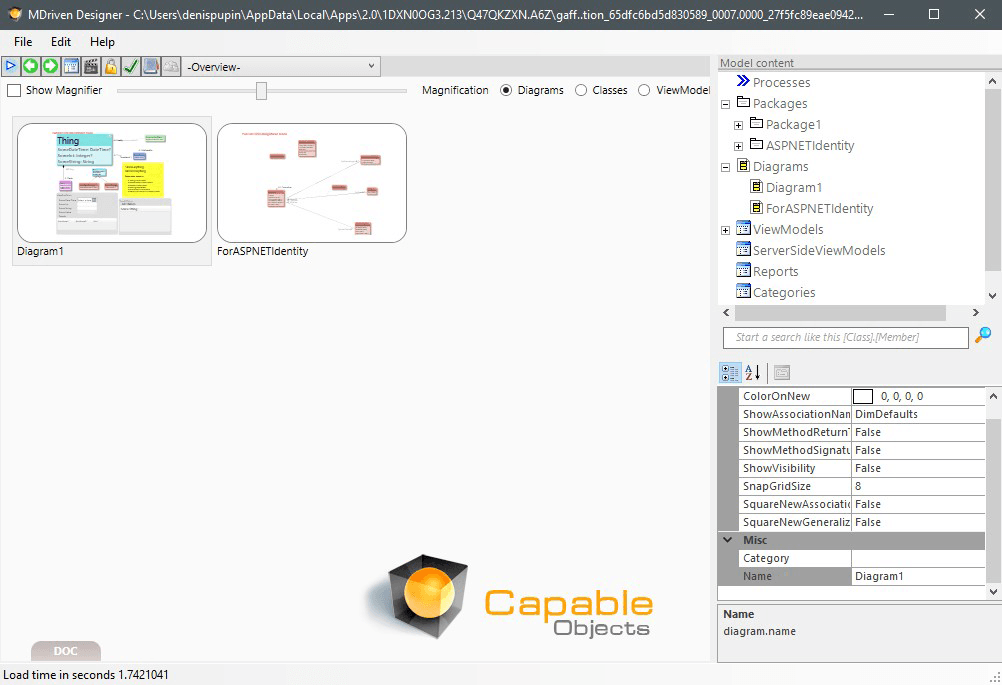Click the green forward arrow icon
Screen dimensions: 1002x685
(50, 66)
